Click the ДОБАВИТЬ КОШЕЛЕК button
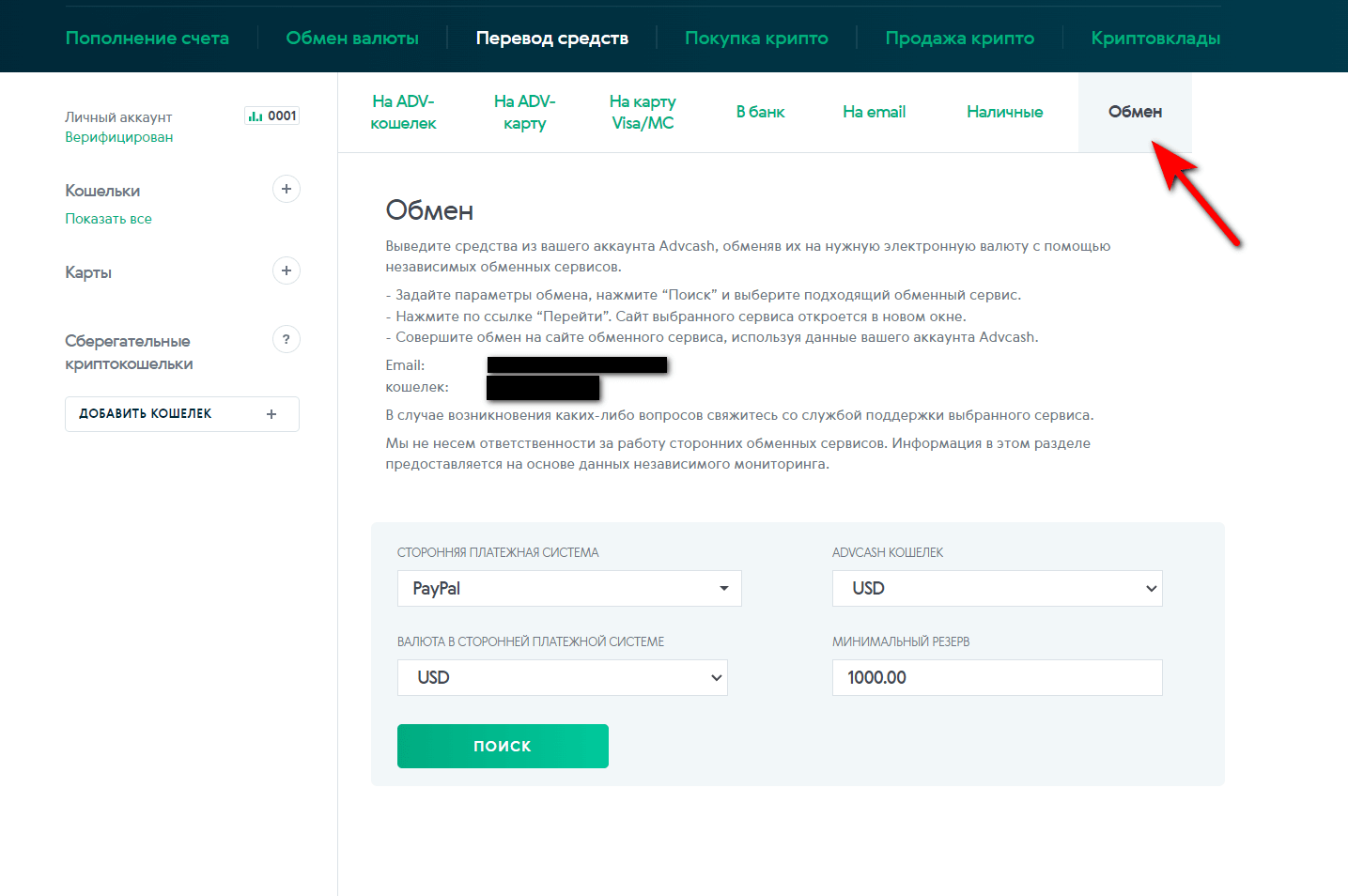 pos(181,413)
